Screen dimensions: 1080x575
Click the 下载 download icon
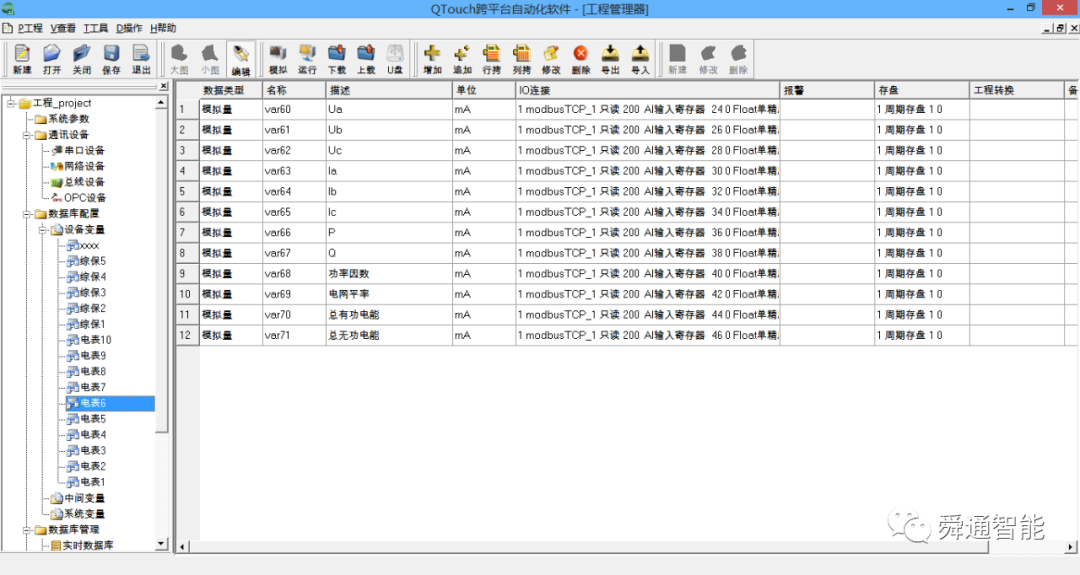tap(337, 59)
